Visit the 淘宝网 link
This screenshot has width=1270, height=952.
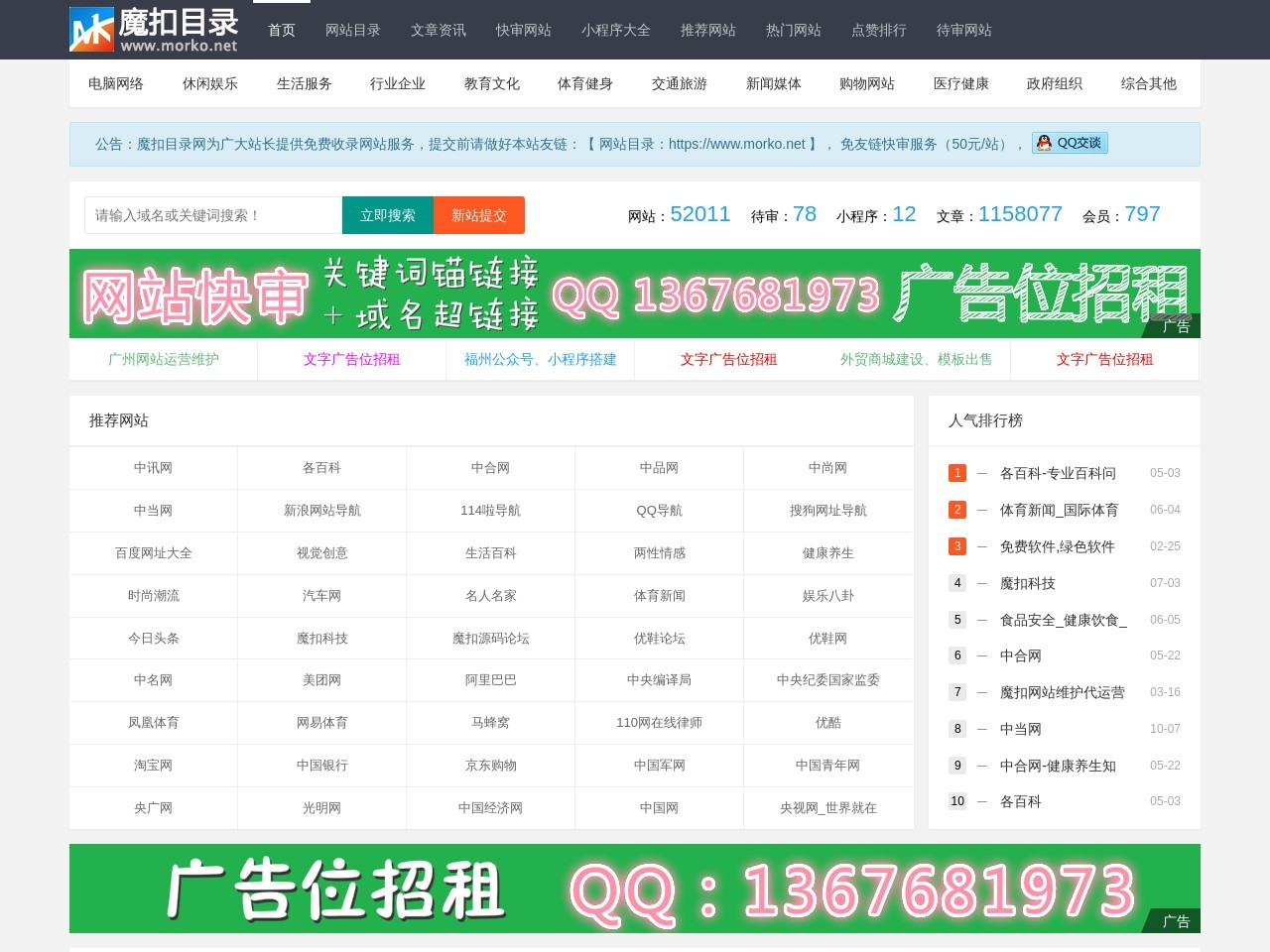pos(152,766)
